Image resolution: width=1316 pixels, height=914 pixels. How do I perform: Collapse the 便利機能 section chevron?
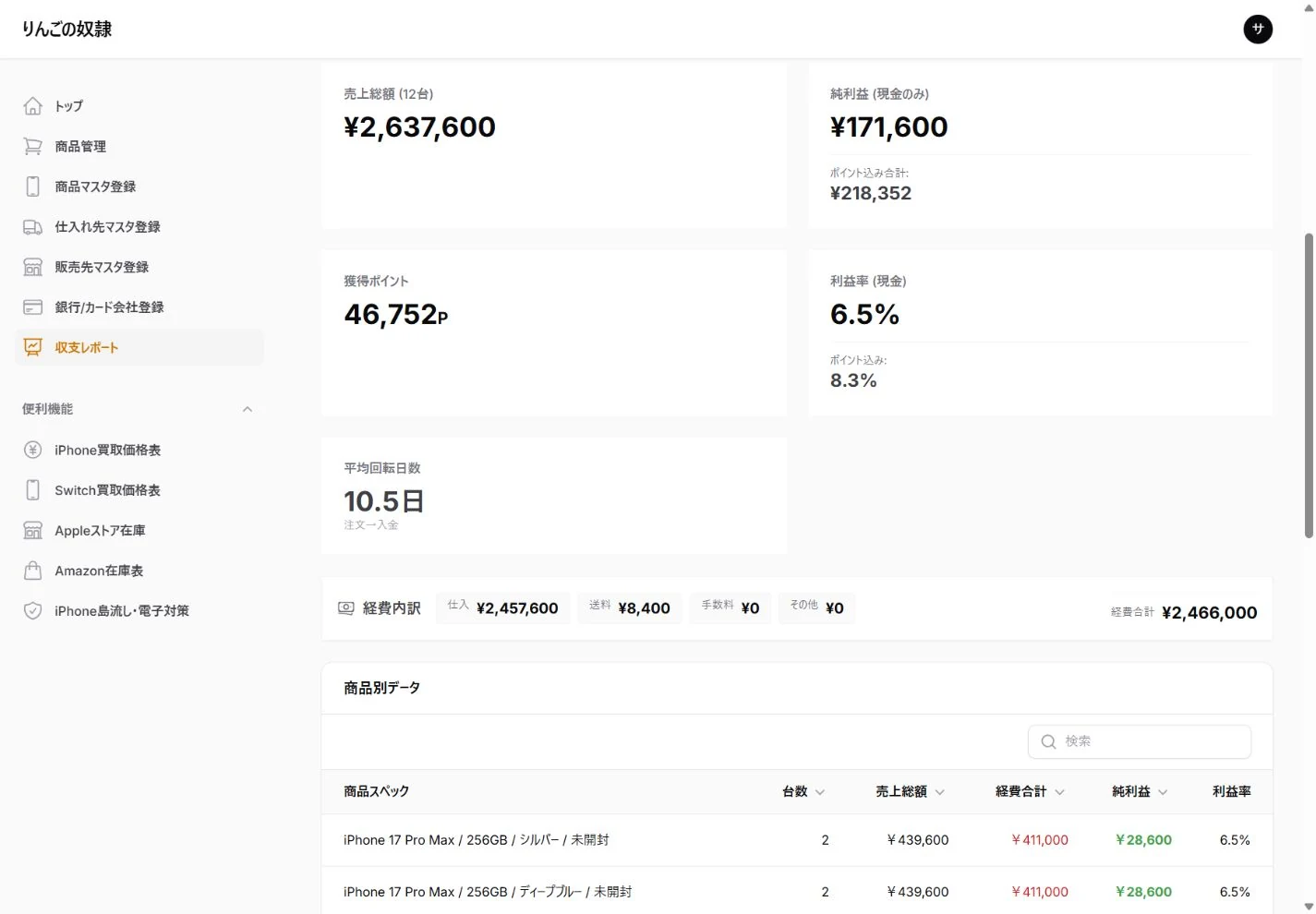(x=248, y=409)
